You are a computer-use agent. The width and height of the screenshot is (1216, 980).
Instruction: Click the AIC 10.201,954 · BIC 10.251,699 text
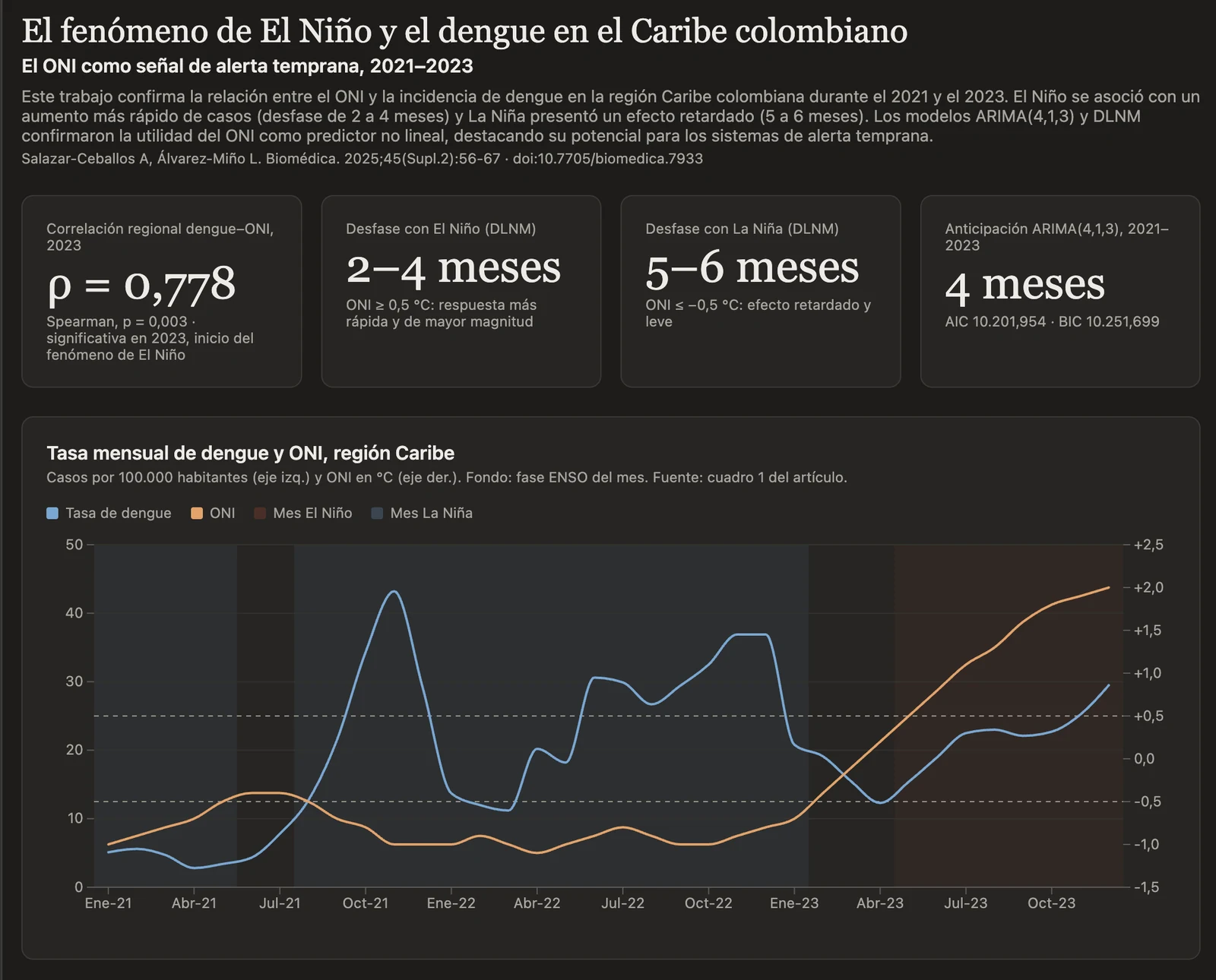pyautogui.click(x=1052, y=321)
